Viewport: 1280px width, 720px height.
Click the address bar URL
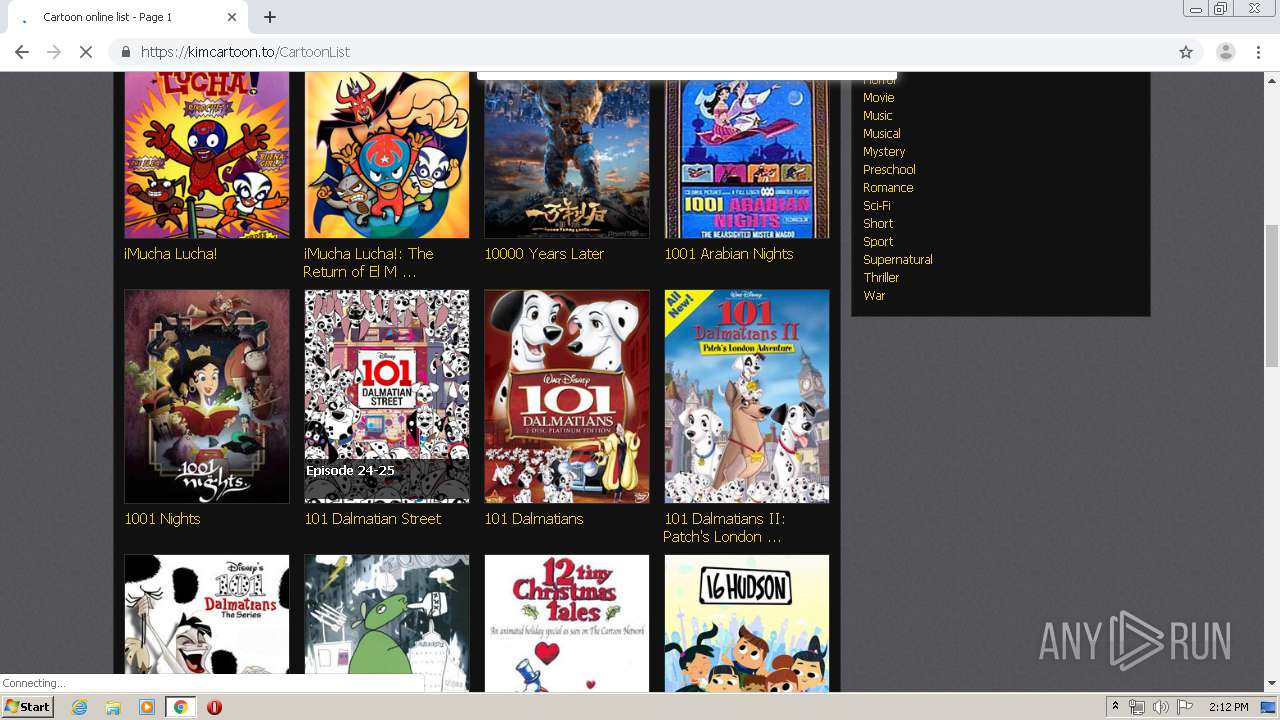[245, 52]
